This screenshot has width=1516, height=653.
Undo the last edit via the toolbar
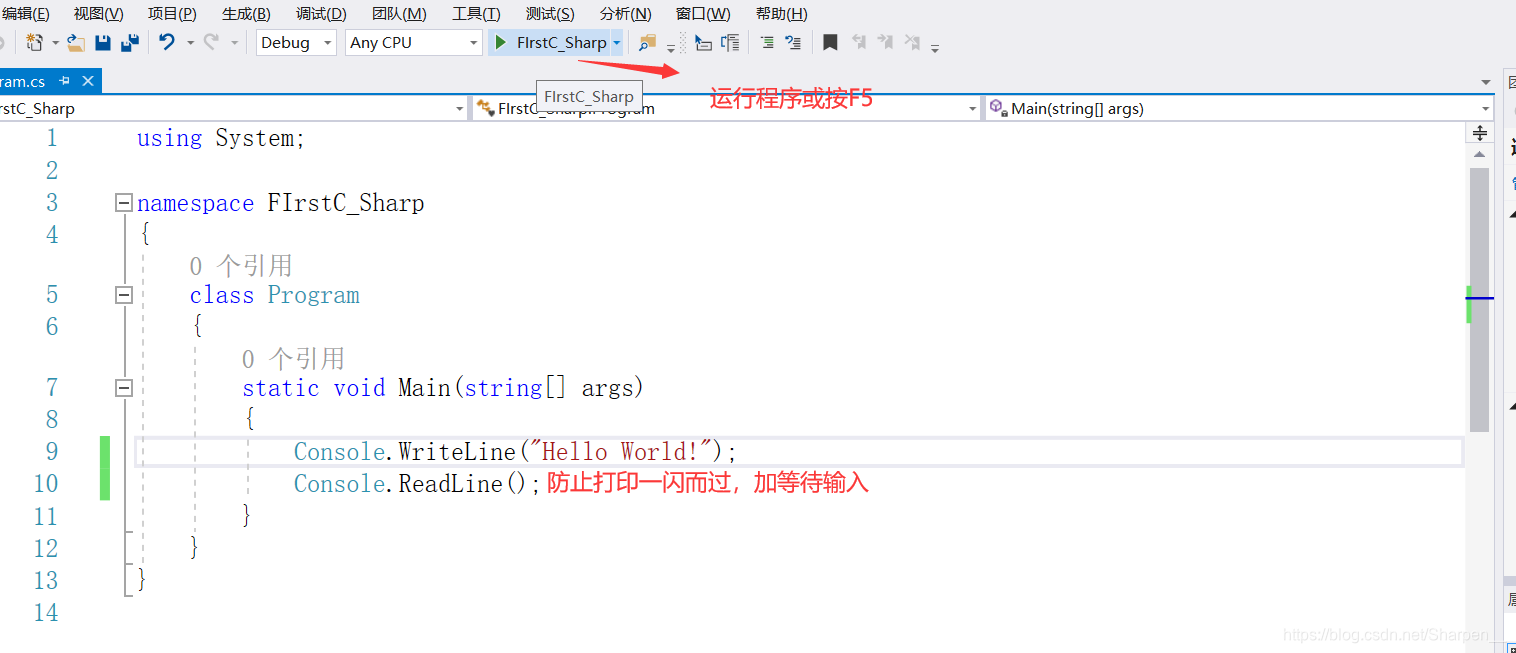point(167,42)
